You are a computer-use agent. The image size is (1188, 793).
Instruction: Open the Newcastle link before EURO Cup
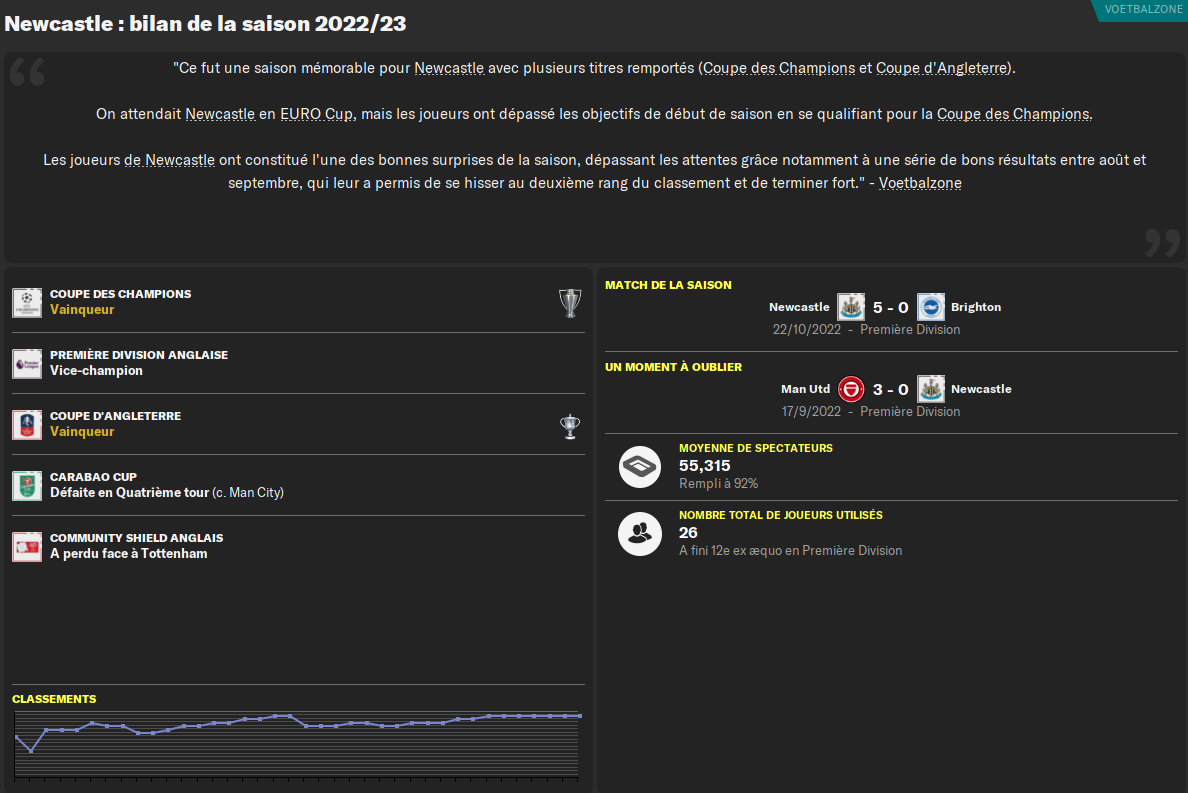(x=220, y=114)
